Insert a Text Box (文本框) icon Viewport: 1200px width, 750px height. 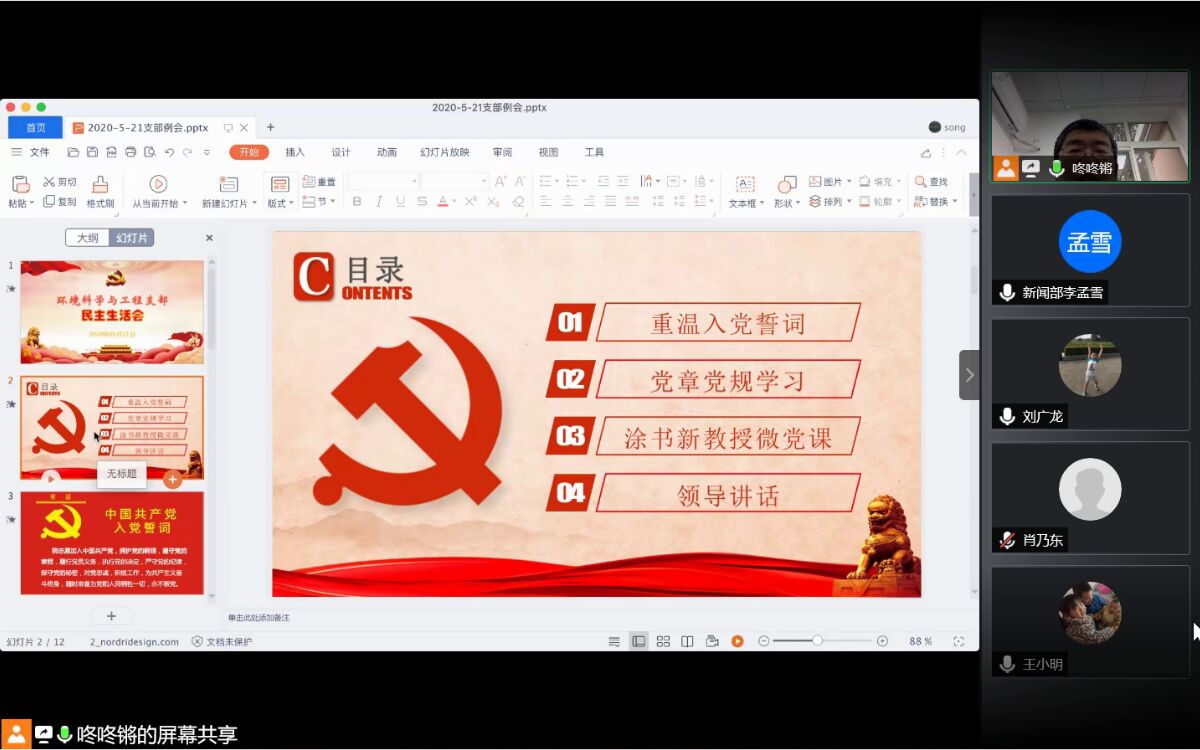[x=745, y=184]
